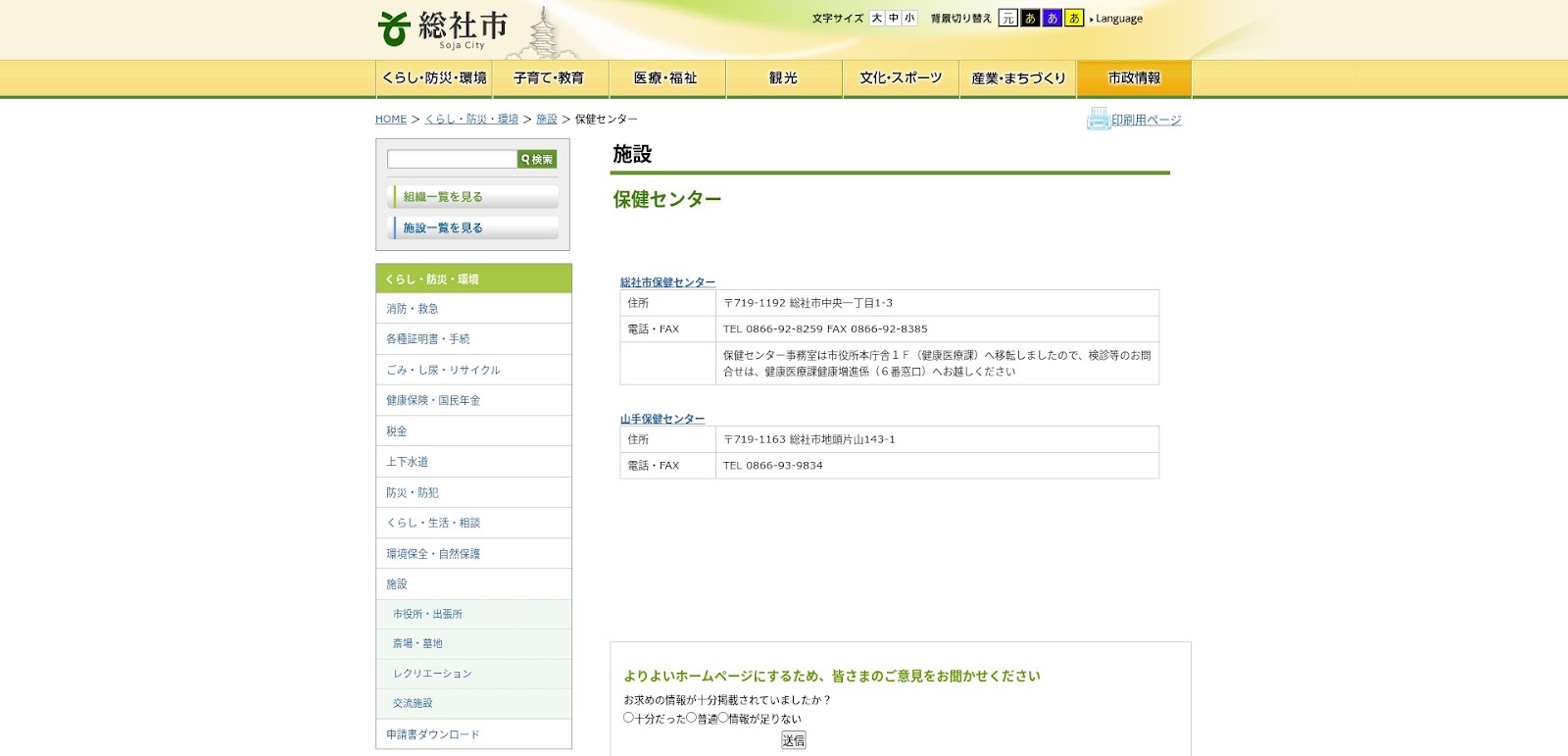Image resolution: width=1568 pixels, height=756 pixels.
Task: Open 各種証明書・手続 in sidebar
Action: coord(473,339)
